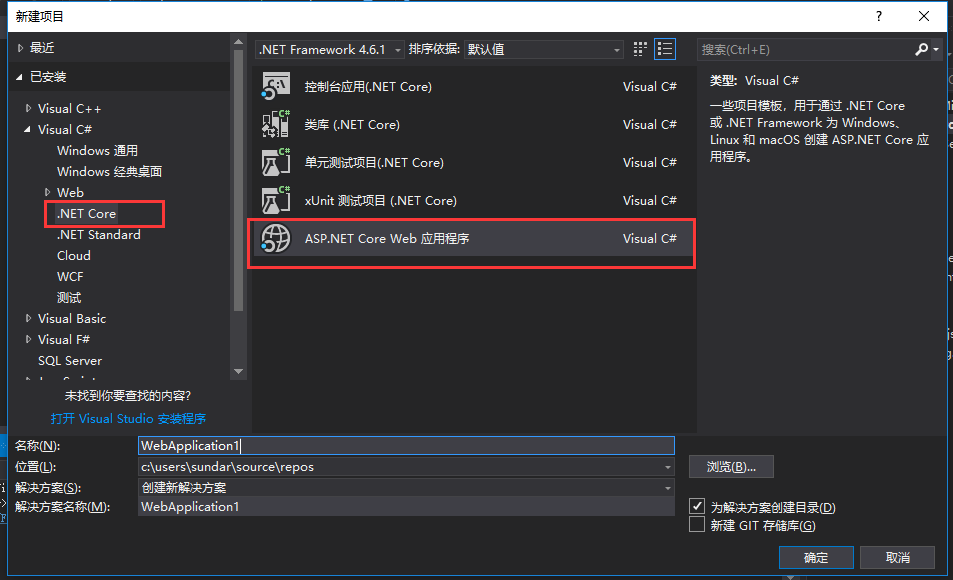This screenshot has height=580, width=953.
Task: Click the 确定 button
Action: click(x=816, y=558)
